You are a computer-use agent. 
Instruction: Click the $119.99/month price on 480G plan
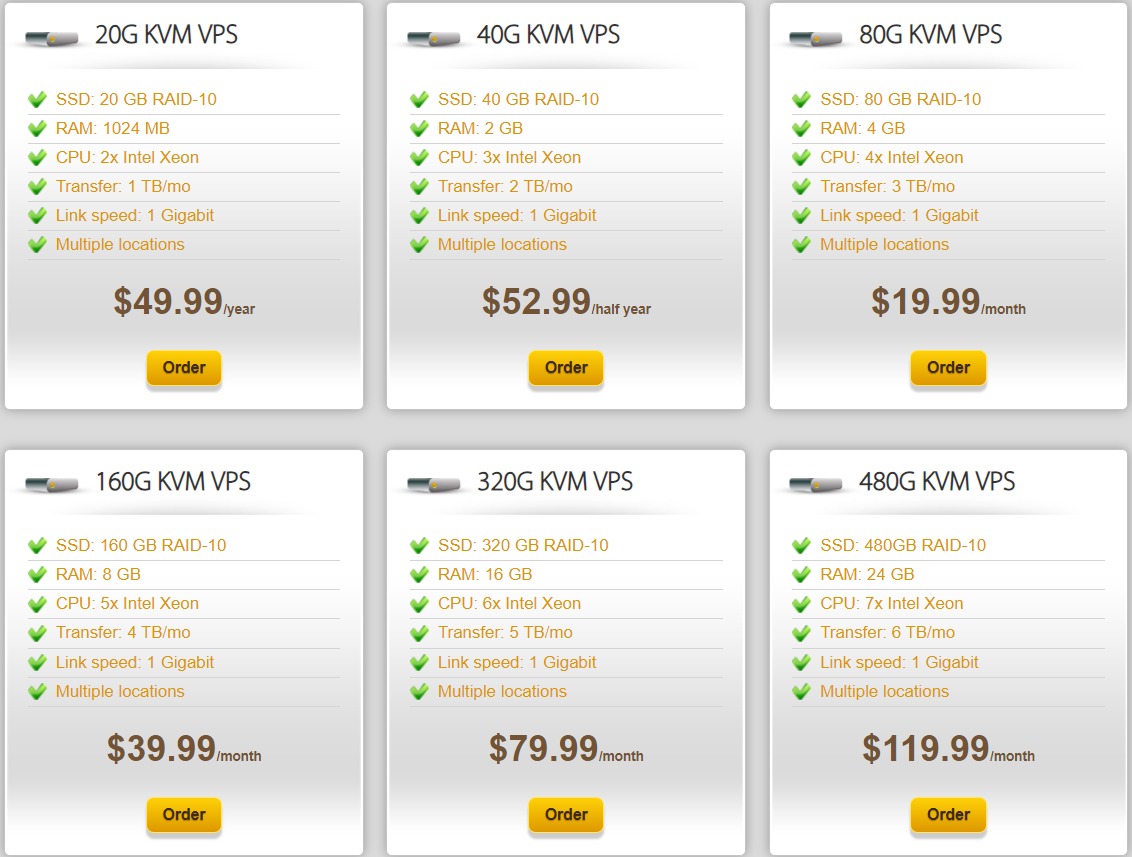coord(946,750)
